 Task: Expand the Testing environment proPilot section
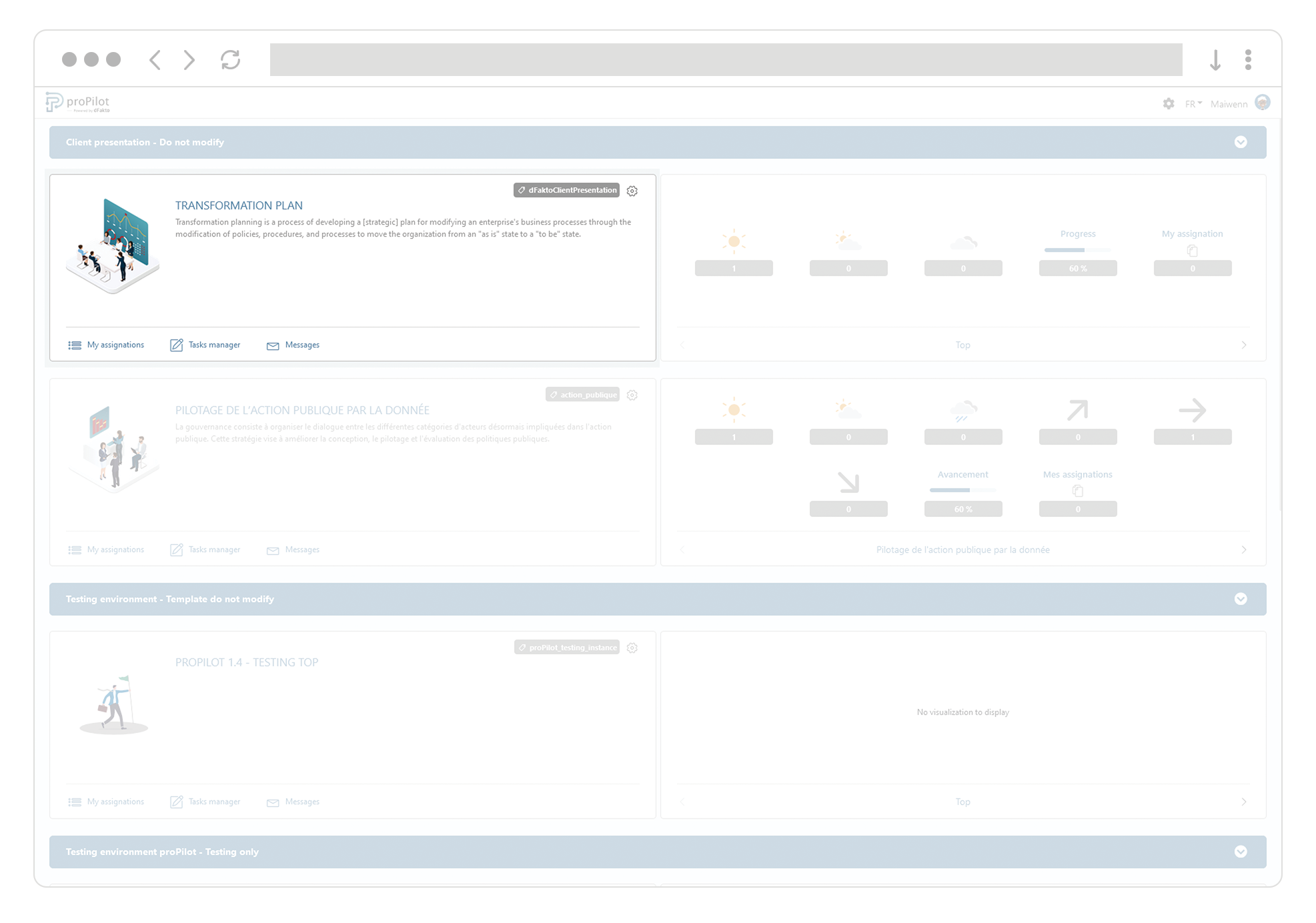1241,852
